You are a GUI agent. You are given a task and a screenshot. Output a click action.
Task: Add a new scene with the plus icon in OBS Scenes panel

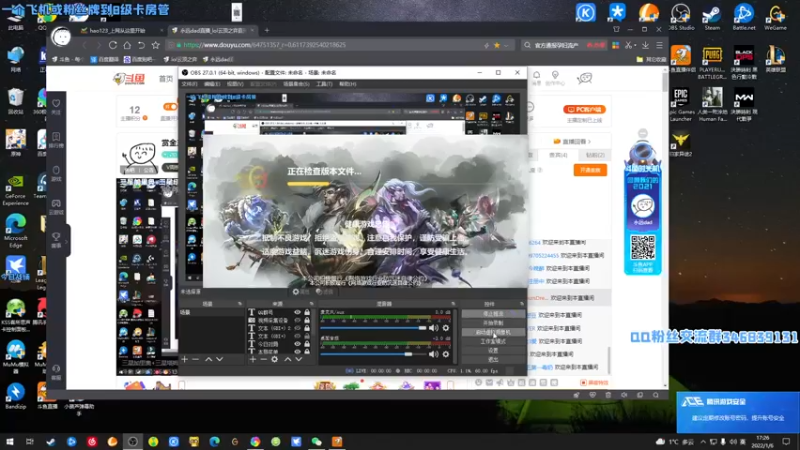185,359
